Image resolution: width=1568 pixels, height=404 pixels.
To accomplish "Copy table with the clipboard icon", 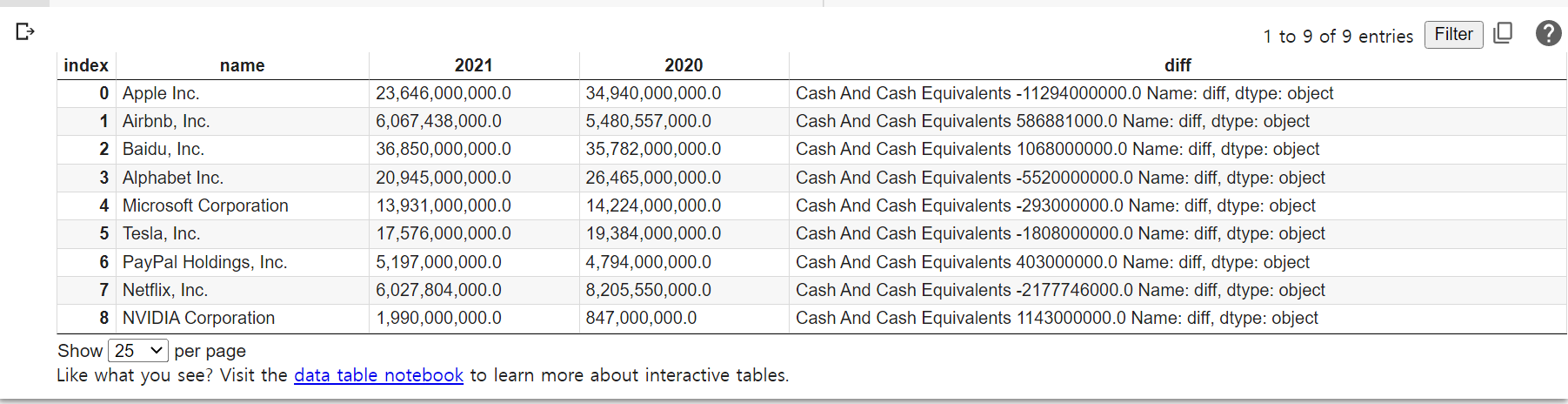I will [x=1503, y=33].
